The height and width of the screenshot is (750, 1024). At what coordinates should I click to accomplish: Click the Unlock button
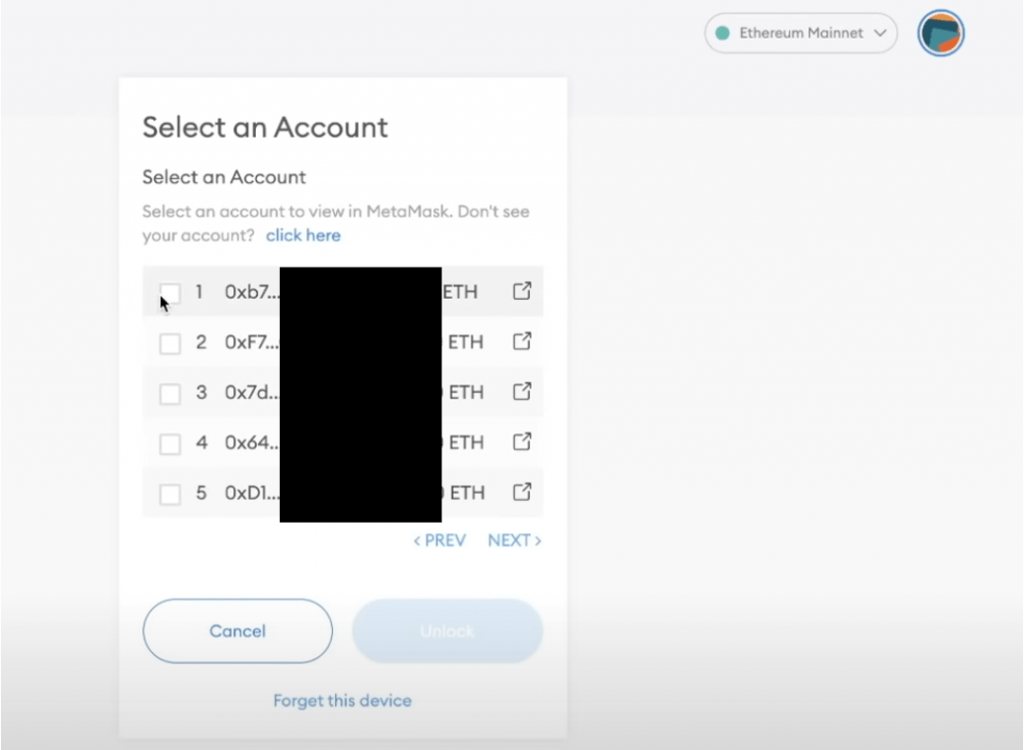(447, 631)
